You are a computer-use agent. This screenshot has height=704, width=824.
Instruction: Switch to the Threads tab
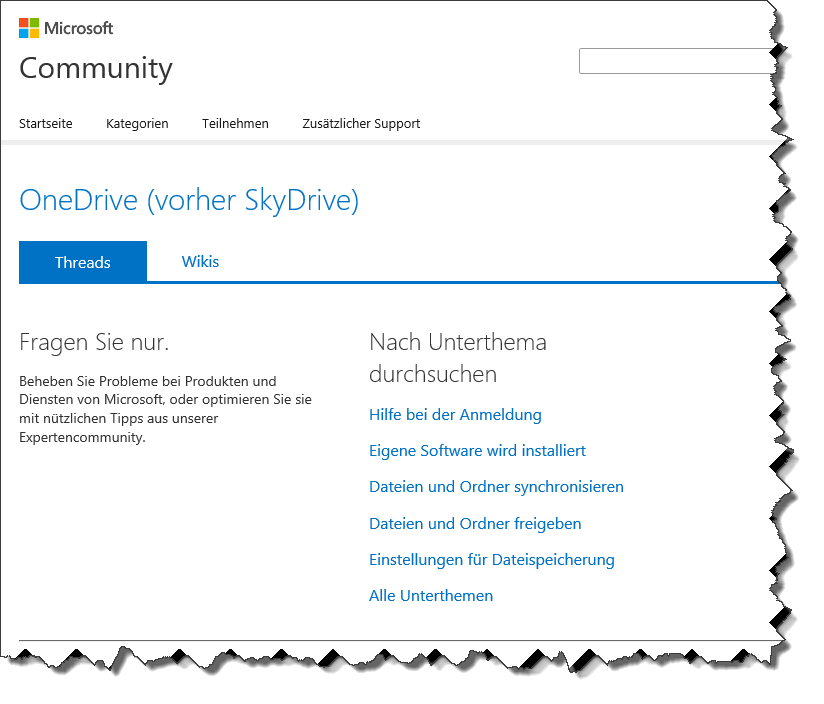click(83, 262)
